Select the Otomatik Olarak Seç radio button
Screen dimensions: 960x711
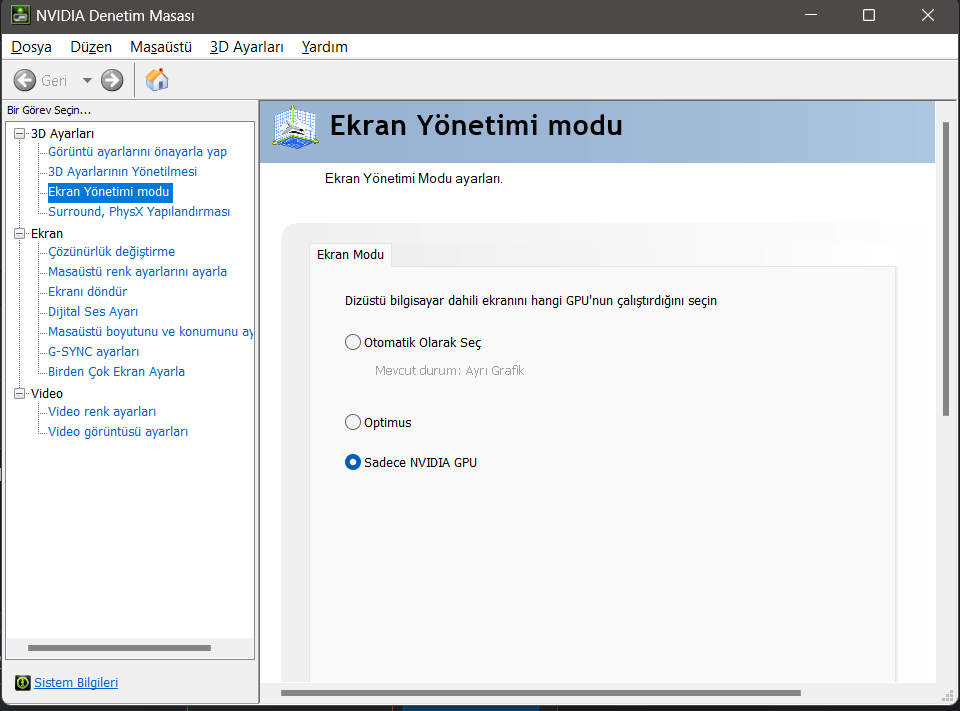pyautogui.click(x=352, y=342)
